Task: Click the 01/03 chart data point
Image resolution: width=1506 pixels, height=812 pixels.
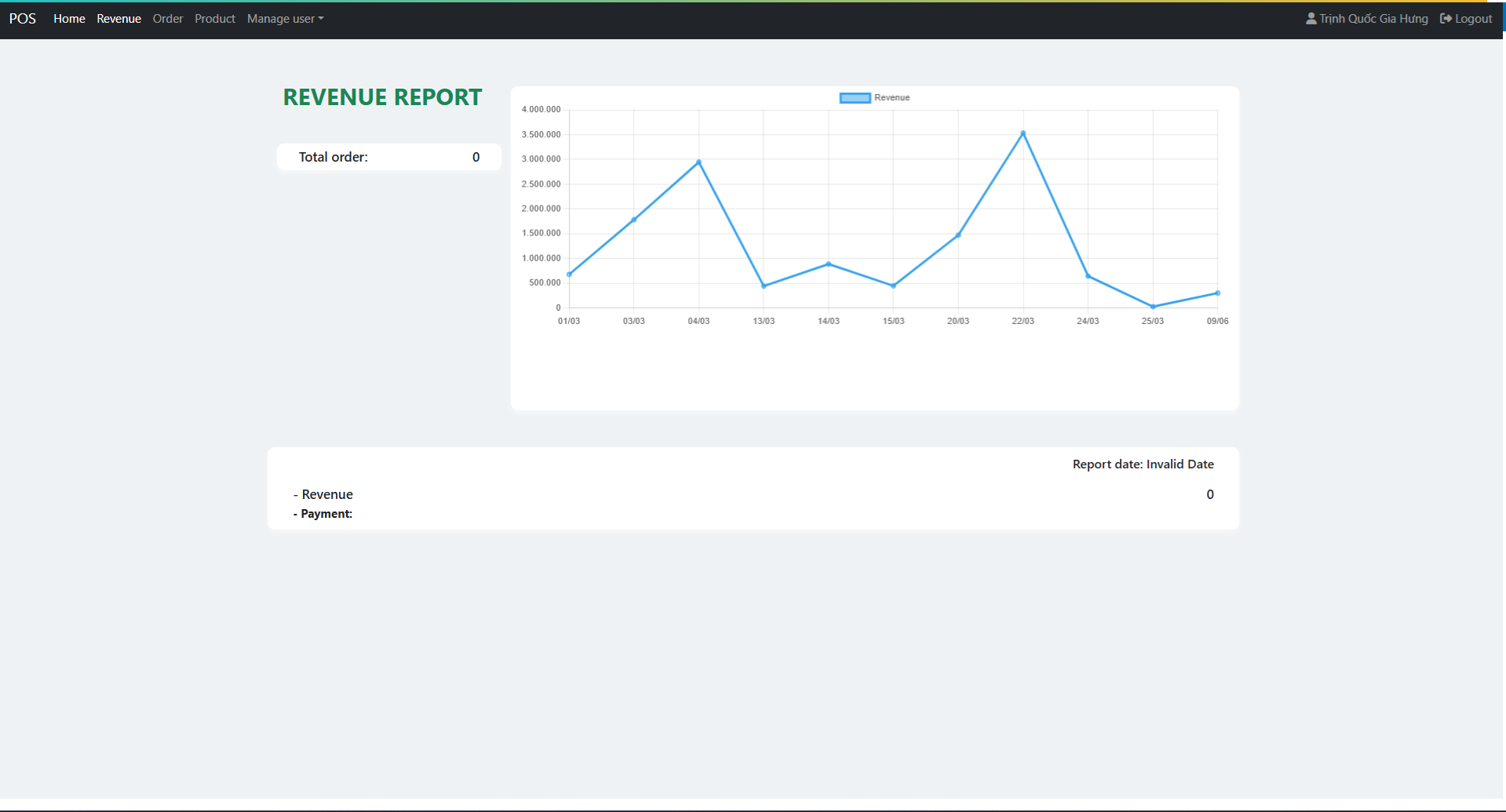Action: click(x=569, y=275)
